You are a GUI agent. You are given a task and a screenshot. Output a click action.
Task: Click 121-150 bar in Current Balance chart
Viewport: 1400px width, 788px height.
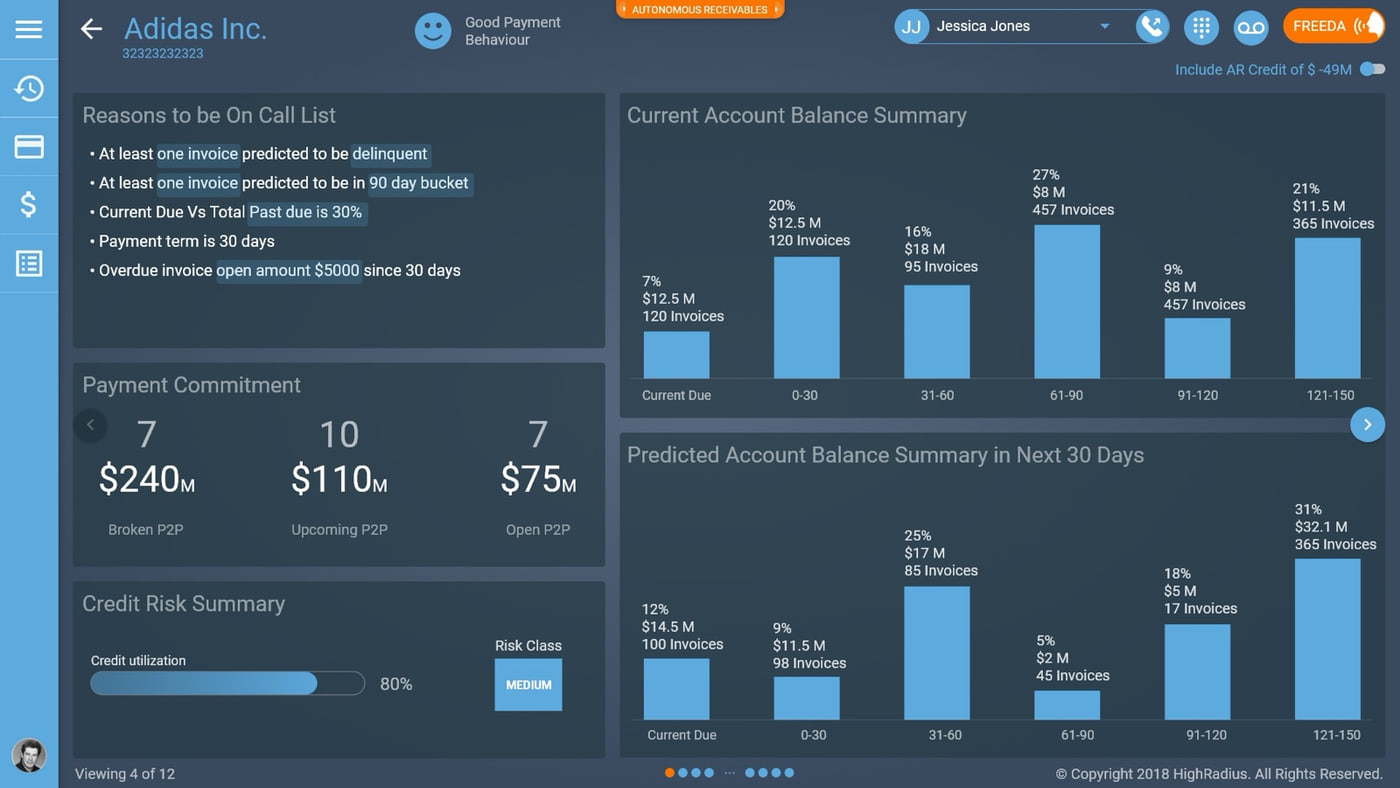click(1327, 308)
